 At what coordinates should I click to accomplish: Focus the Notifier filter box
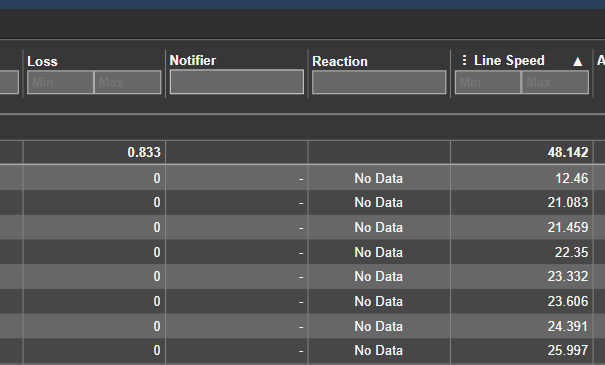237,82
